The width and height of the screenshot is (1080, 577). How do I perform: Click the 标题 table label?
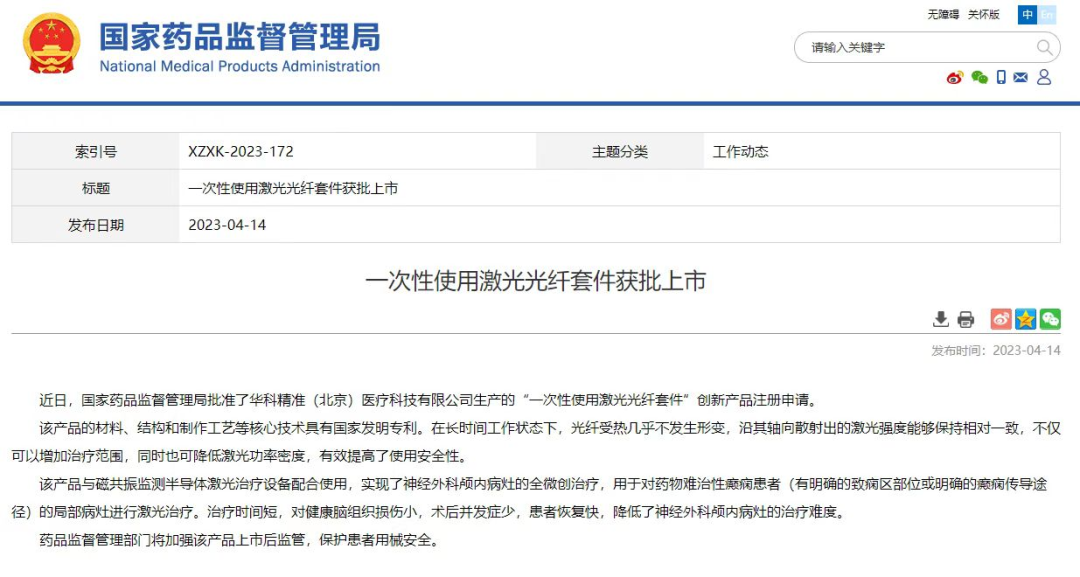point(96,188)
